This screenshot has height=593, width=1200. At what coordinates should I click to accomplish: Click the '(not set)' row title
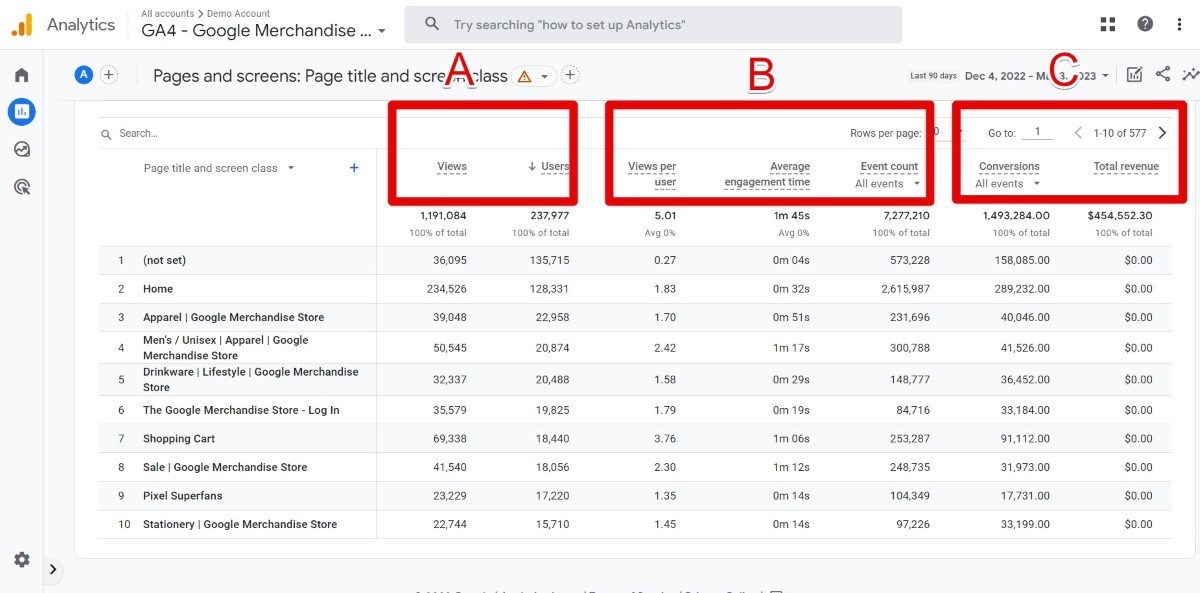tap(164, 260)
